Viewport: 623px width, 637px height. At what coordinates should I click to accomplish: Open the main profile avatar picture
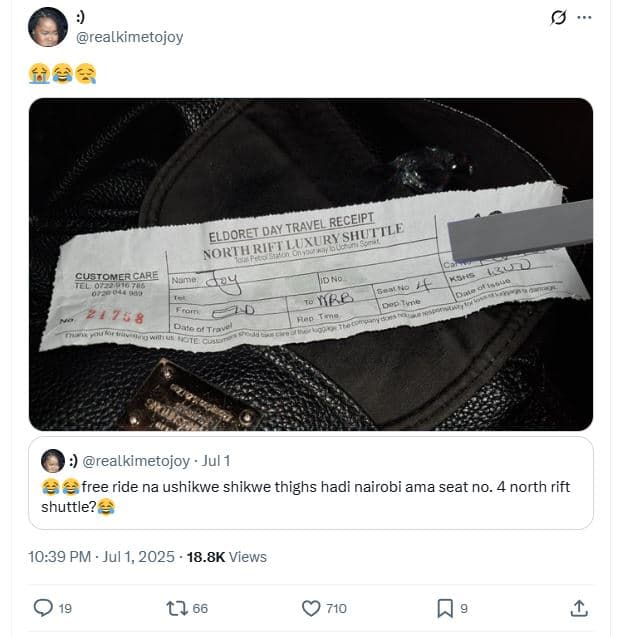click(x=48, y=27)
